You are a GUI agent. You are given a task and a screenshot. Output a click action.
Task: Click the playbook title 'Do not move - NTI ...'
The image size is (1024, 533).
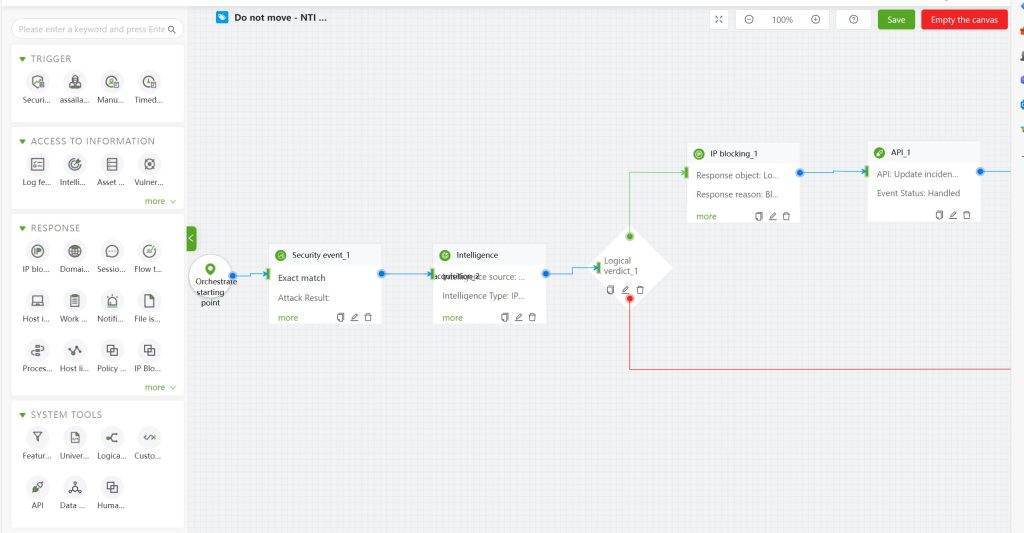pos(280,18)
